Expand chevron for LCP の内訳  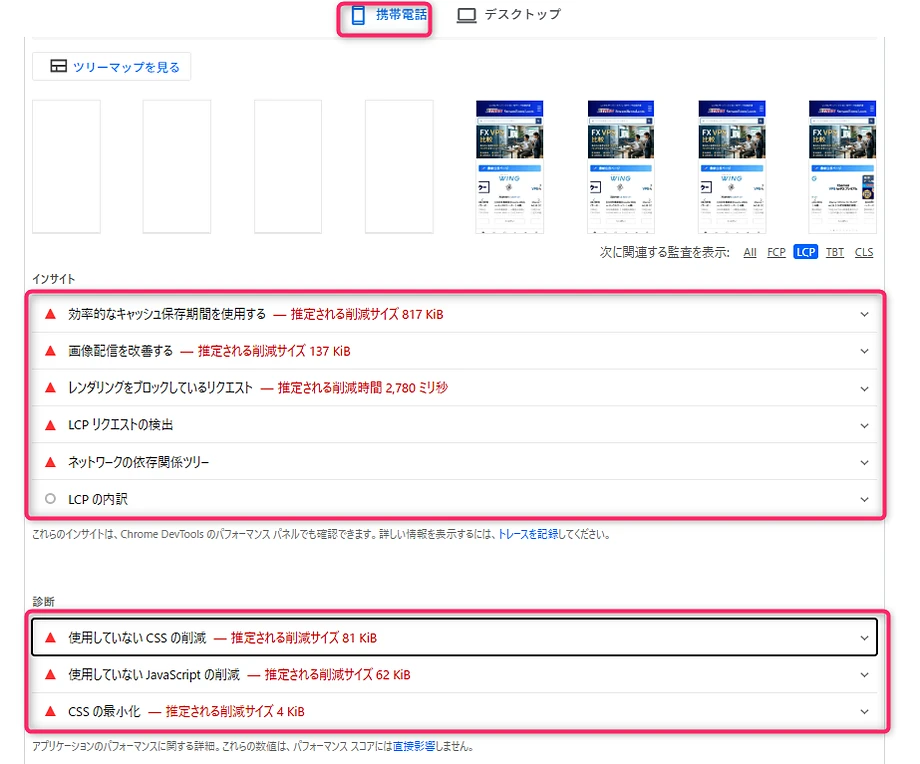tap(864, 500)
